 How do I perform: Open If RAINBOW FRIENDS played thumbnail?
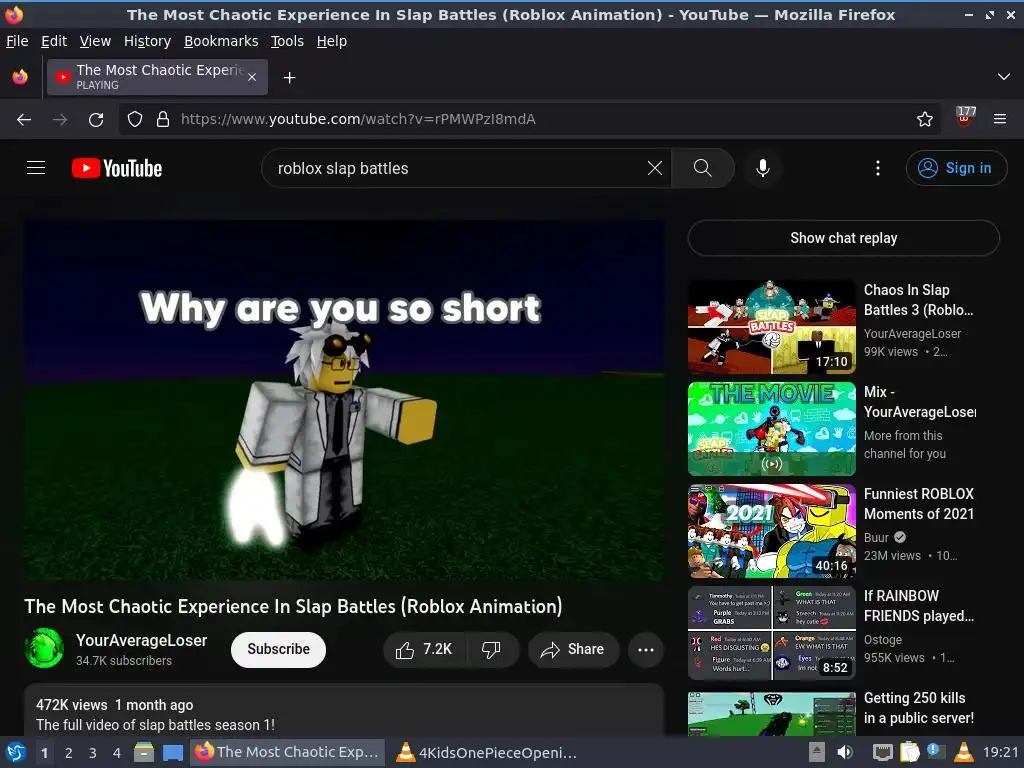(x=771, y=633)
